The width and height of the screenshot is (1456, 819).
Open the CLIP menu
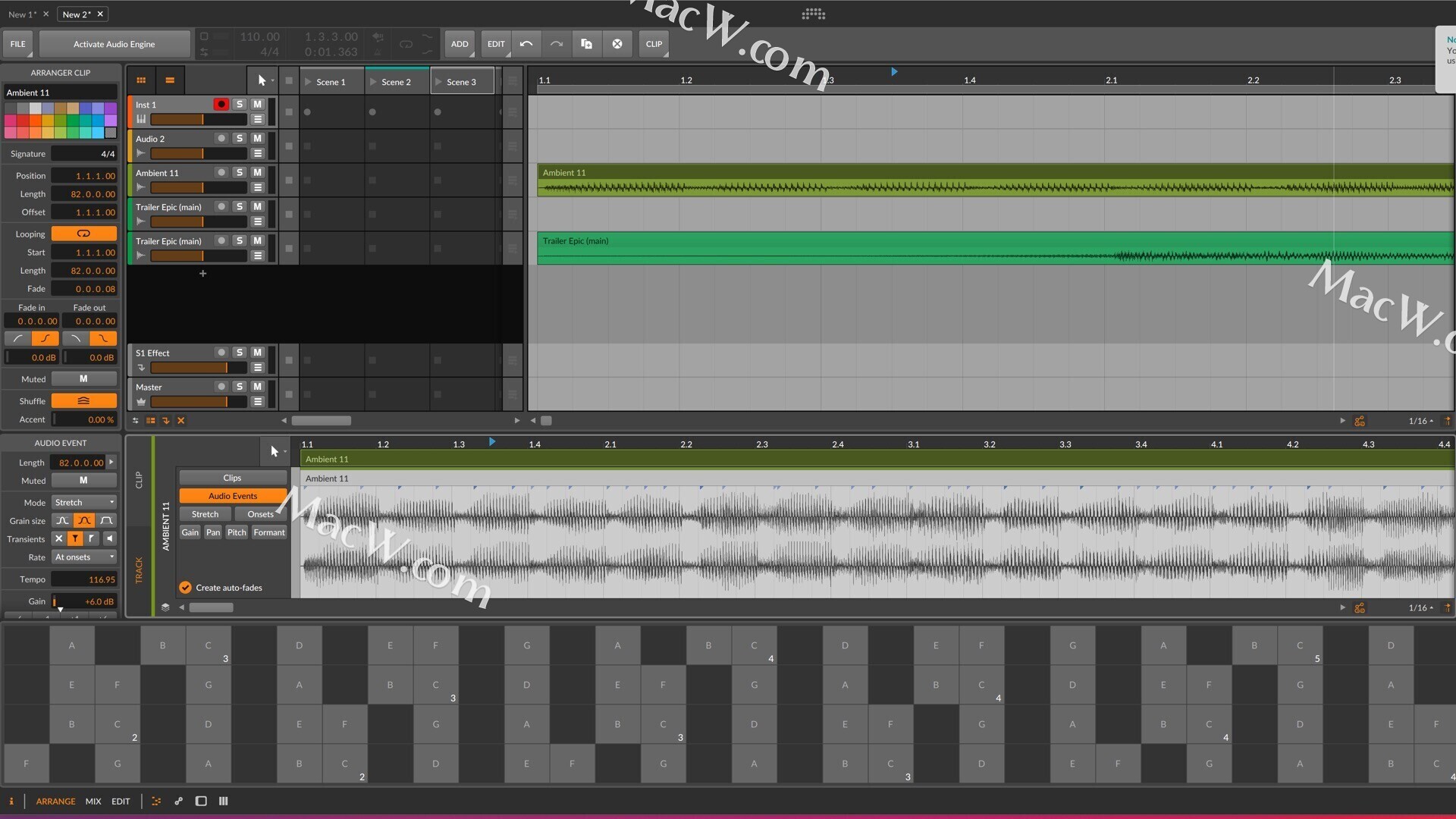point(654,44)
